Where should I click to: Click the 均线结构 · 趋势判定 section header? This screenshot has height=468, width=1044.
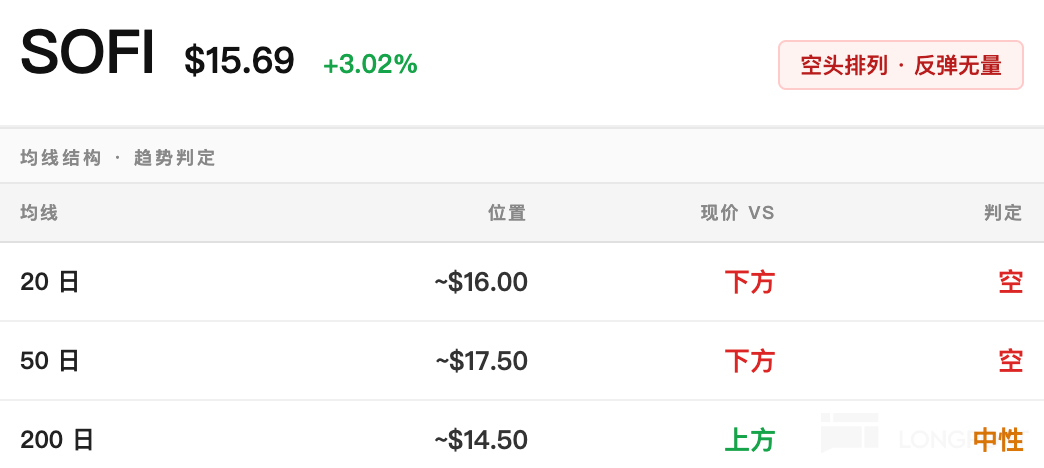click(x=118, y=158)
